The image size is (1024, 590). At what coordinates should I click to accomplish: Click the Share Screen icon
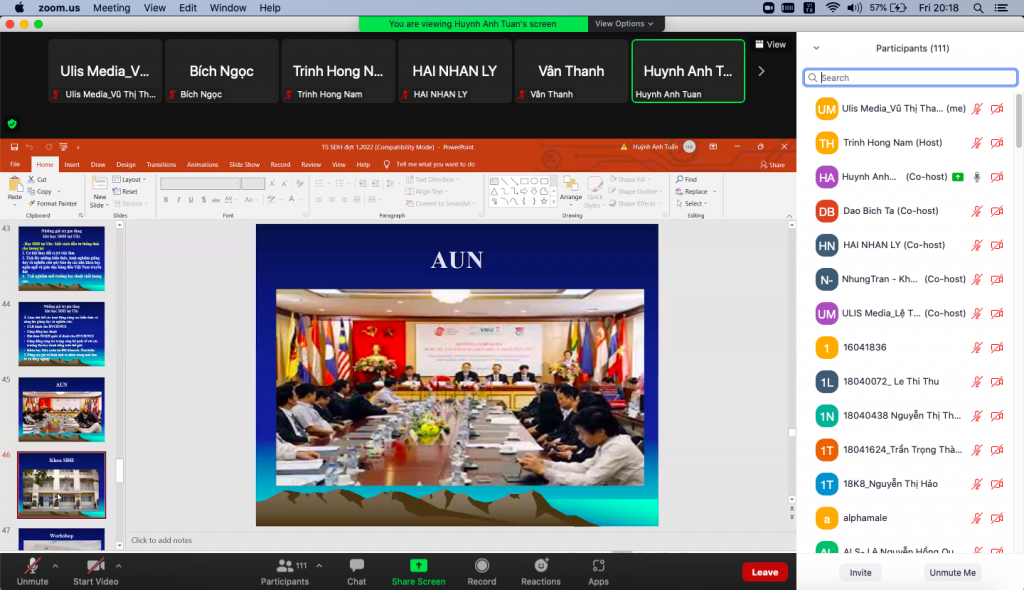(418, 566)
